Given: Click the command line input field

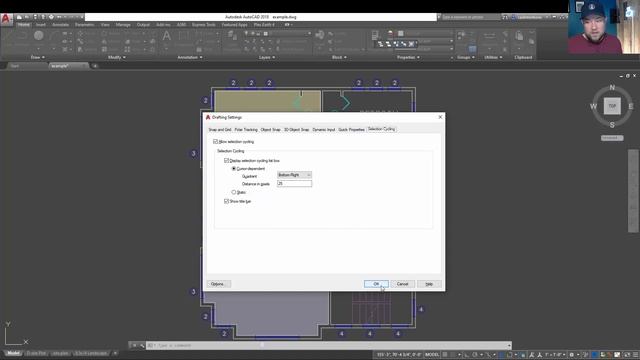Looking at the screenshot, I should point(329,345).
